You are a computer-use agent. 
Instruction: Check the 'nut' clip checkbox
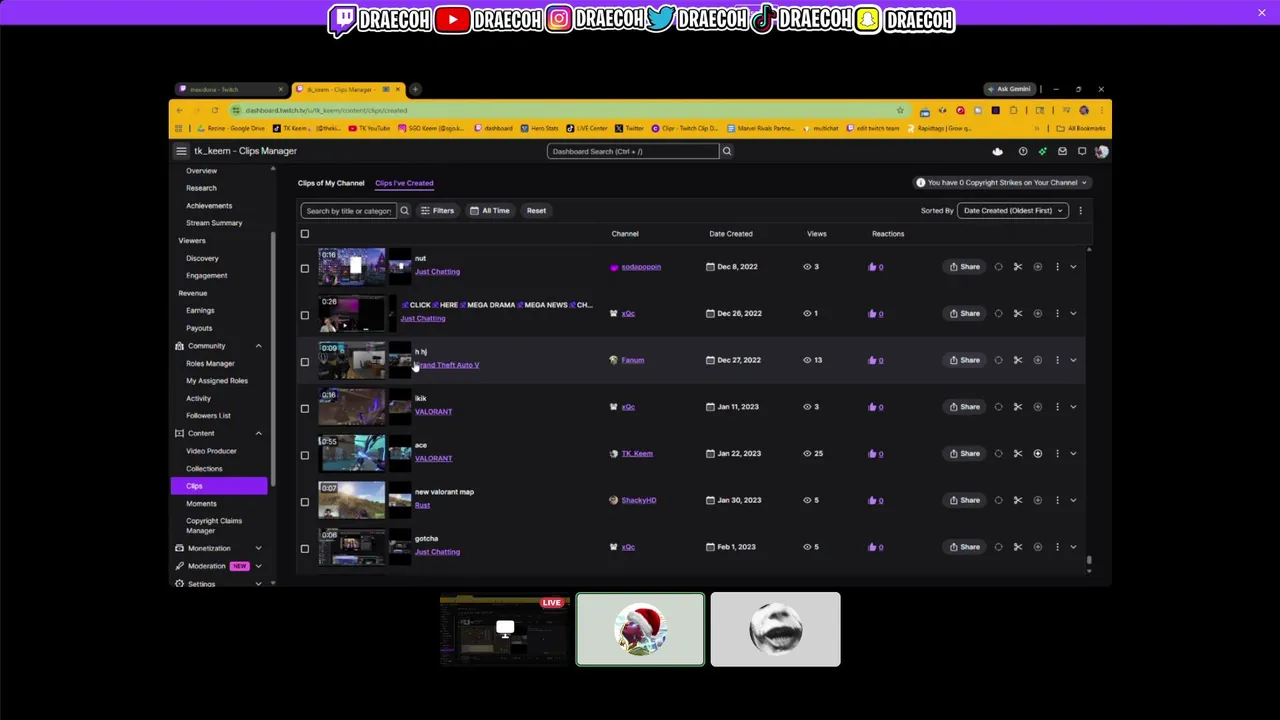tap(305, 268)
